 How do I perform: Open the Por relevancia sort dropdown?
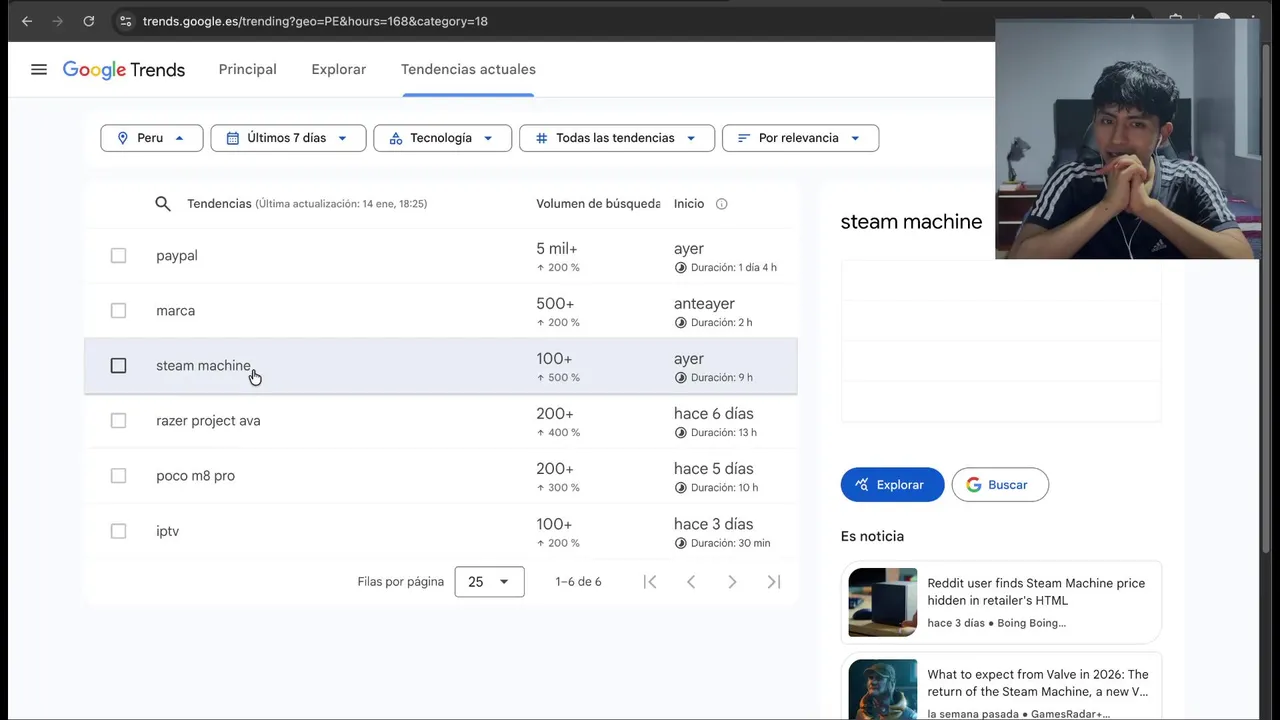(800, 138)
